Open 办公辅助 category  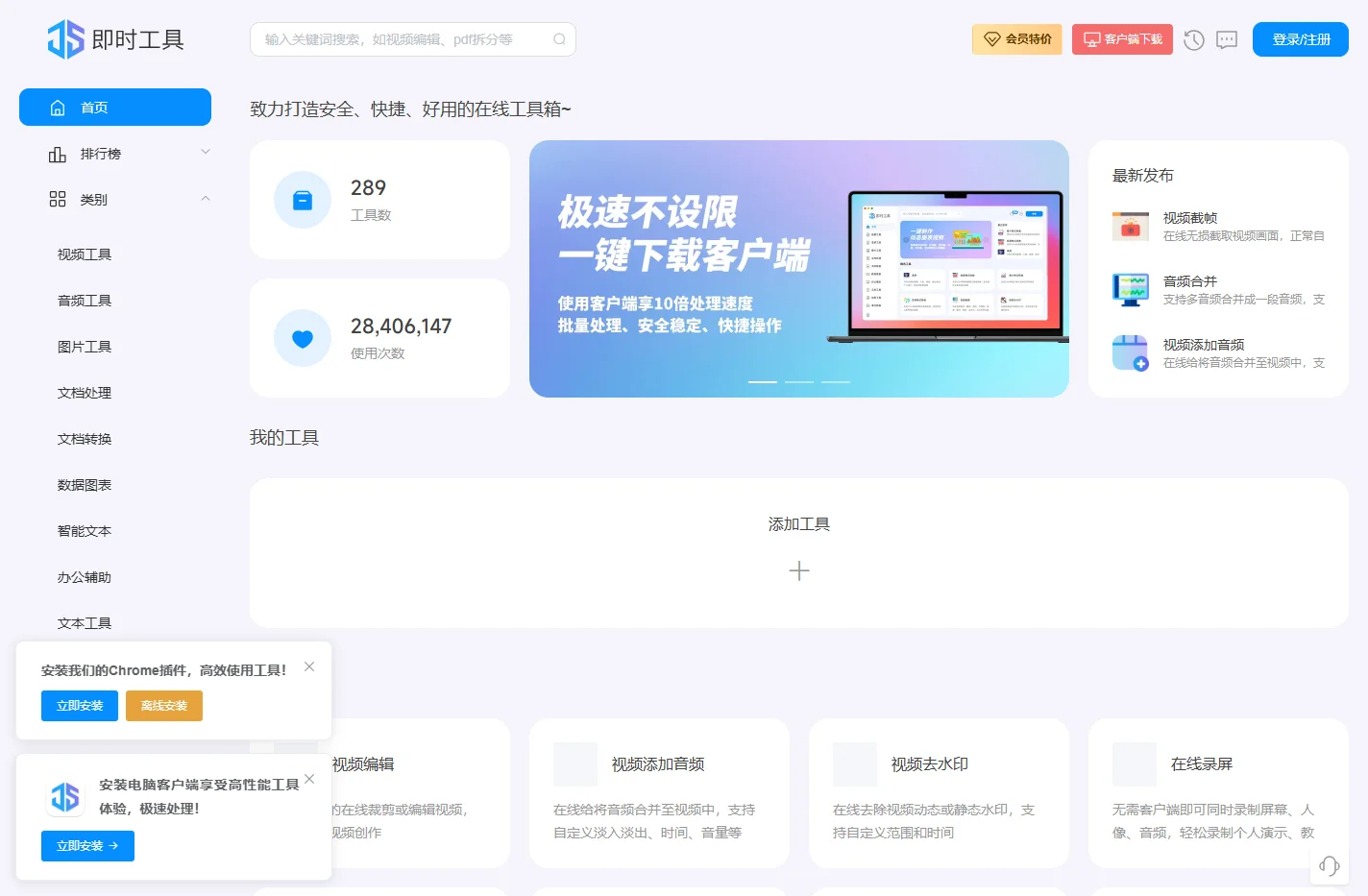(85, 577)
